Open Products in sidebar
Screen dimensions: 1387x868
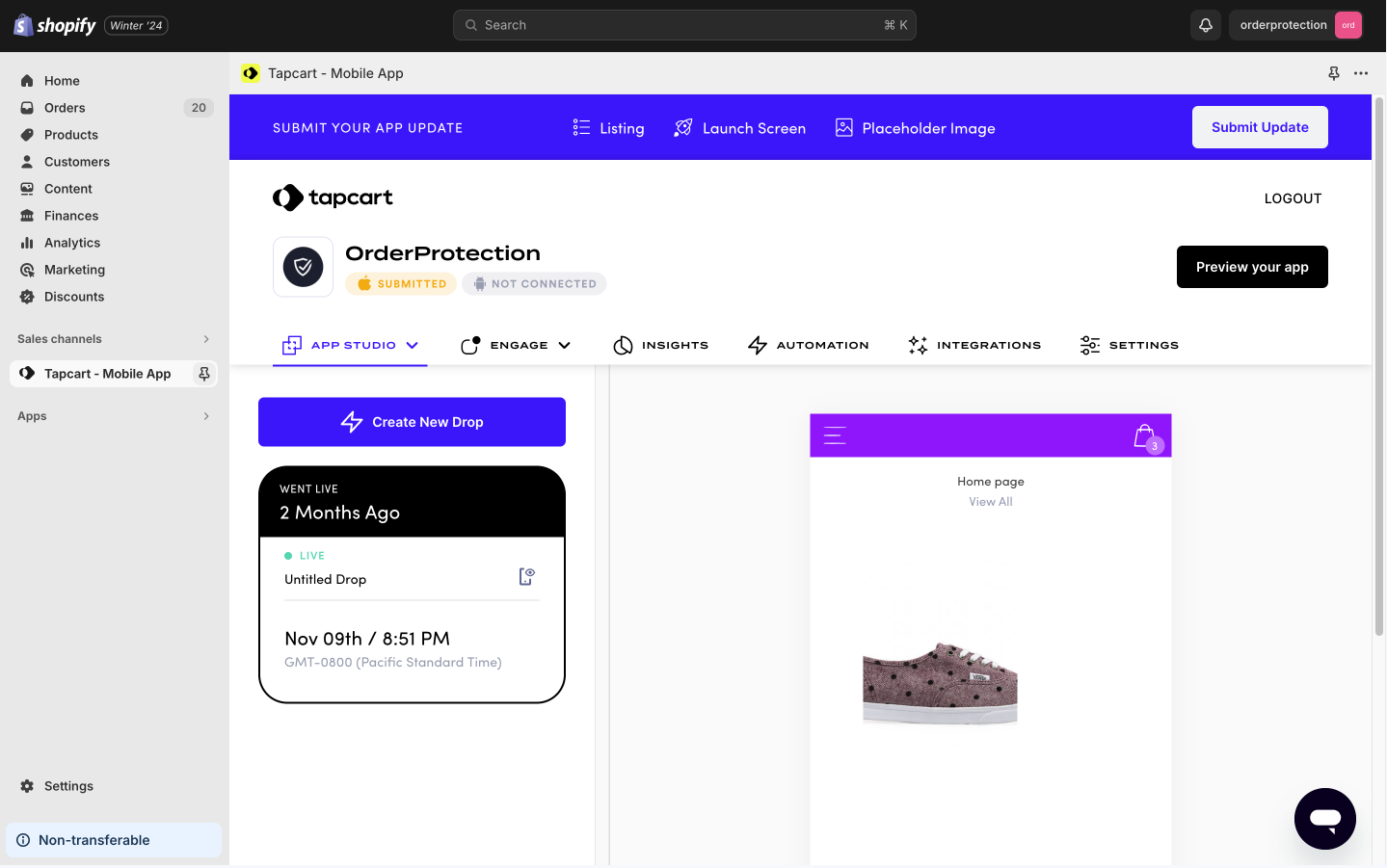point(71,135)
